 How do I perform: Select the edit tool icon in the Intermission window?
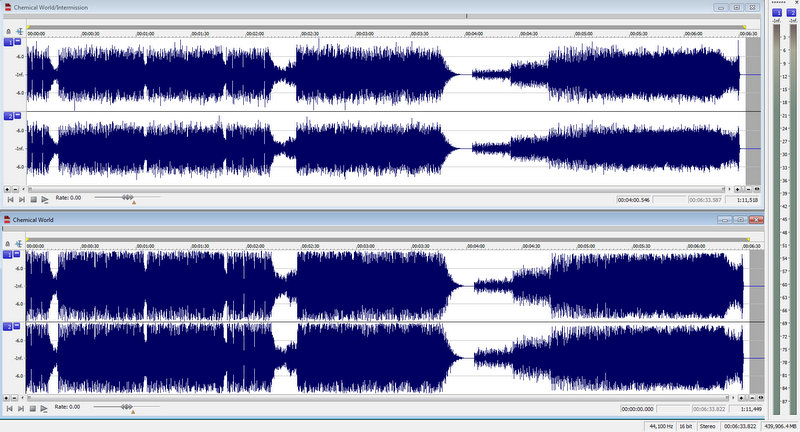click(x=19, y=32)
